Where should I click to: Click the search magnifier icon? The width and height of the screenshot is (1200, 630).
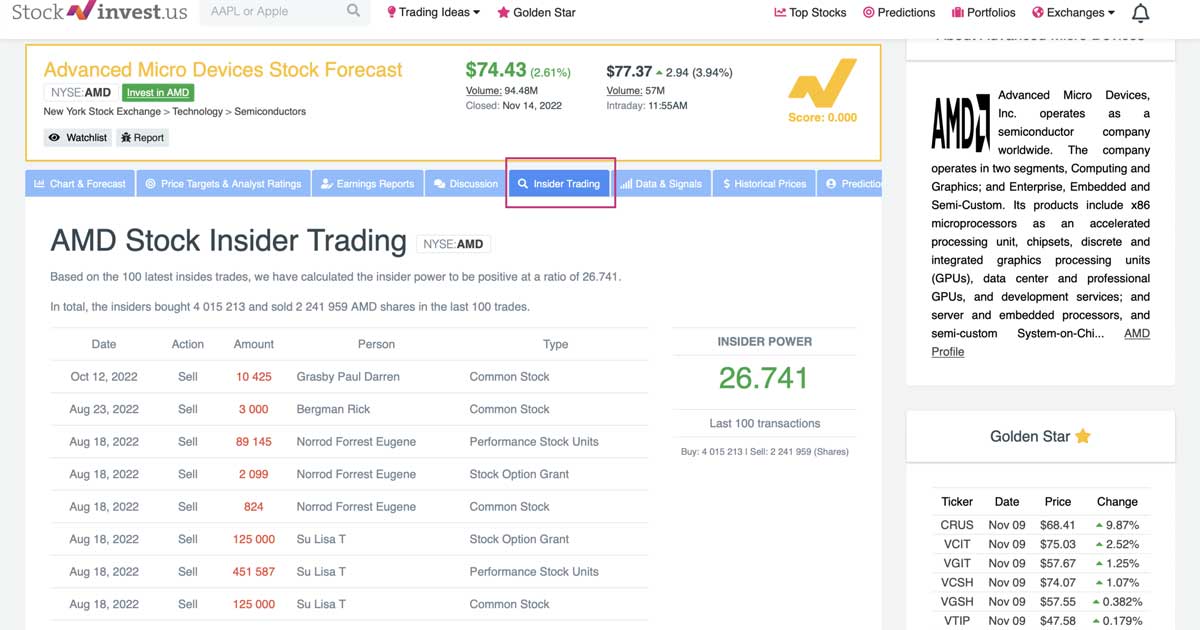(353, 11)
